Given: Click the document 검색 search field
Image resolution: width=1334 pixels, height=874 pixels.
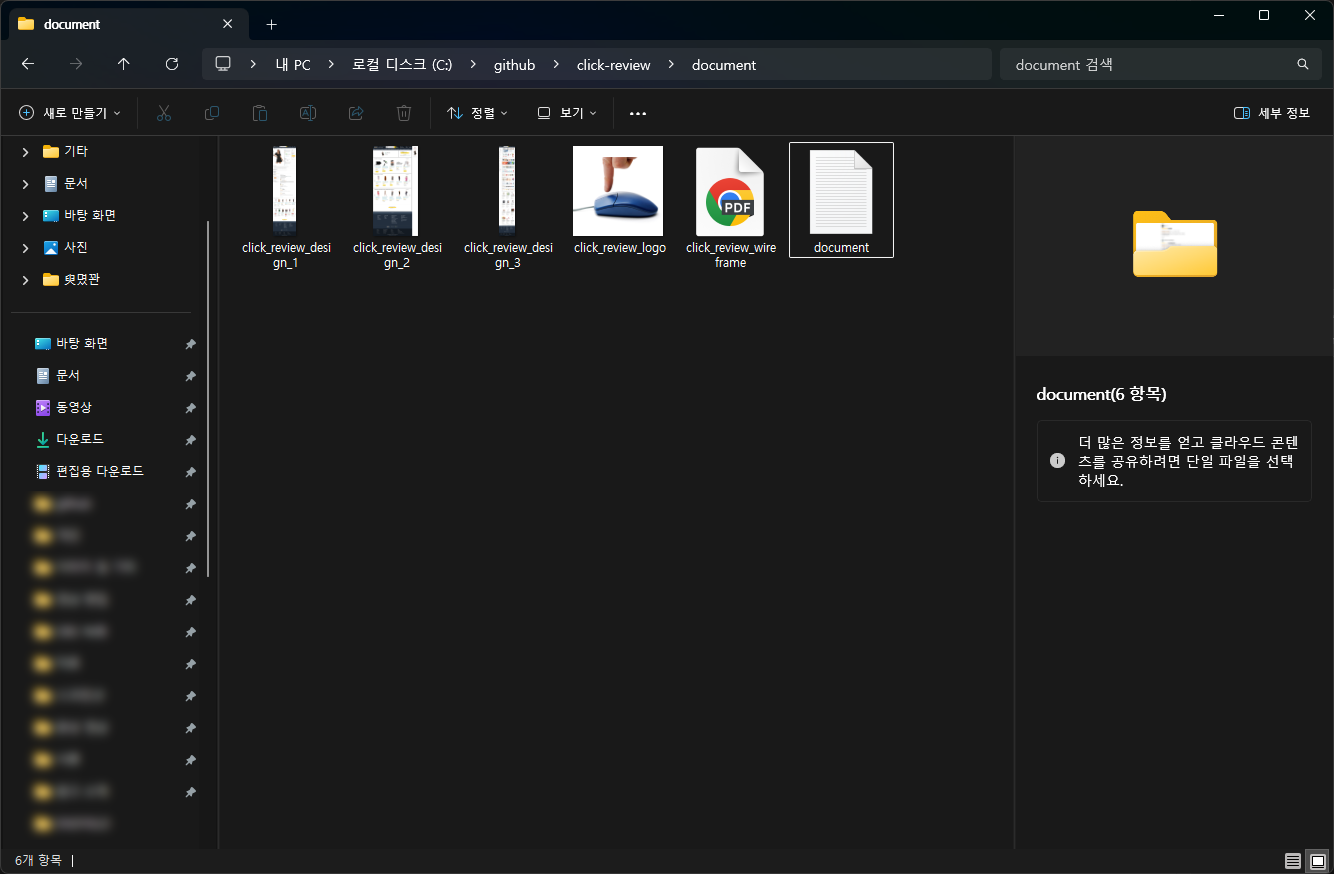Looking at the screenshot, I should pos(1150,65).
